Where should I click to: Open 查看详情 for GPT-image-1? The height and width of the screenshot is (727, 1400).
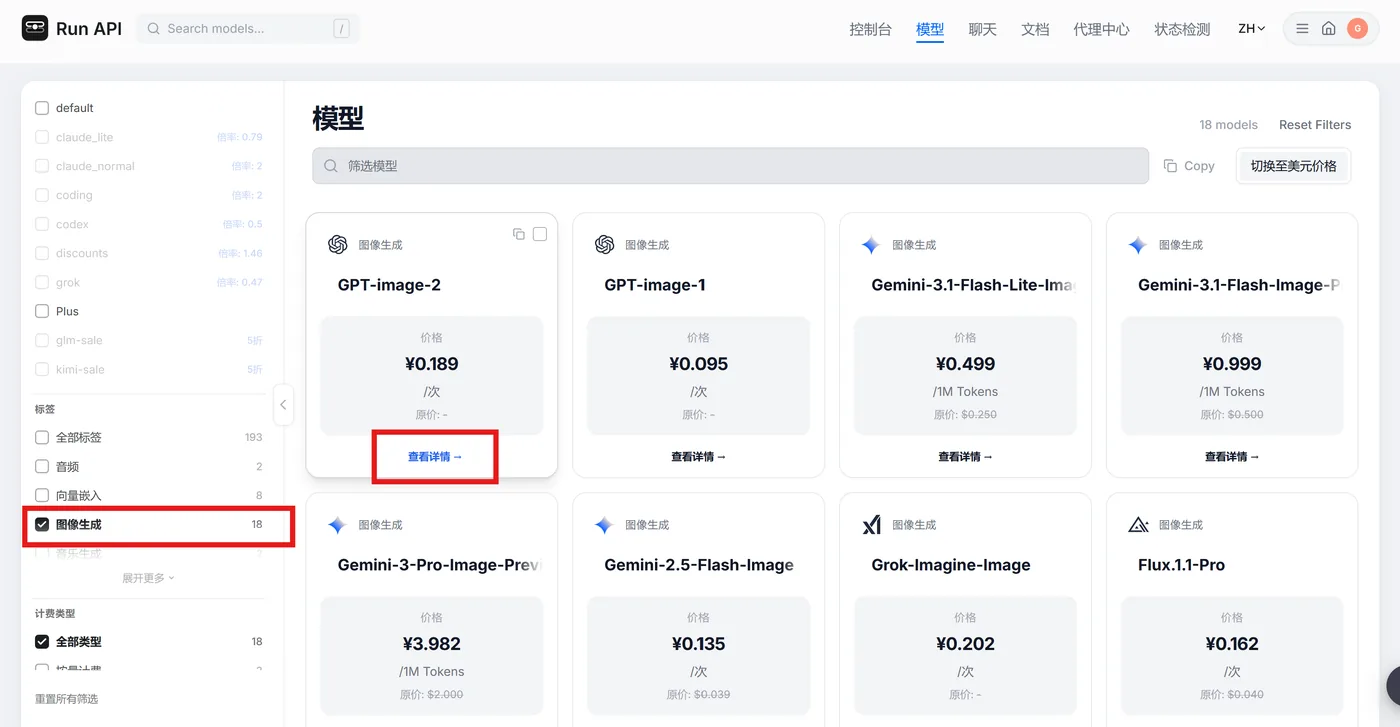[698, 457]
